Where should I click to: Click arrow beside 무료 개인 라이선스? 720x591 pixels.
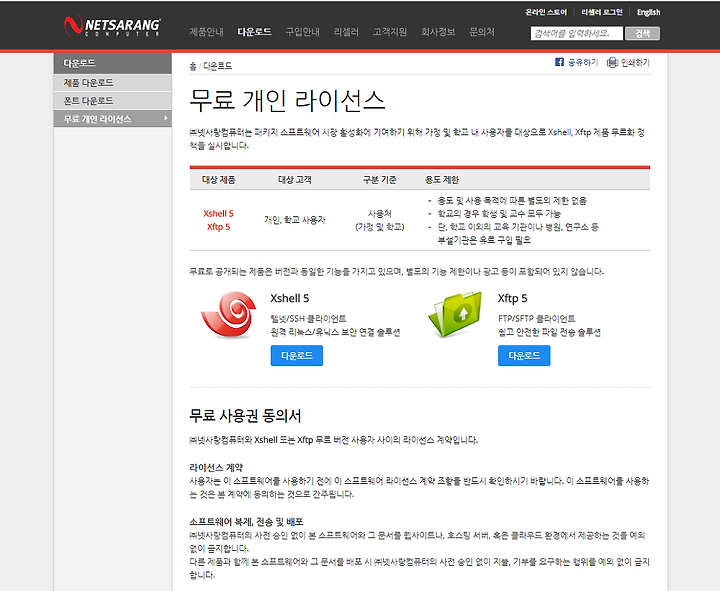point(165,118)
